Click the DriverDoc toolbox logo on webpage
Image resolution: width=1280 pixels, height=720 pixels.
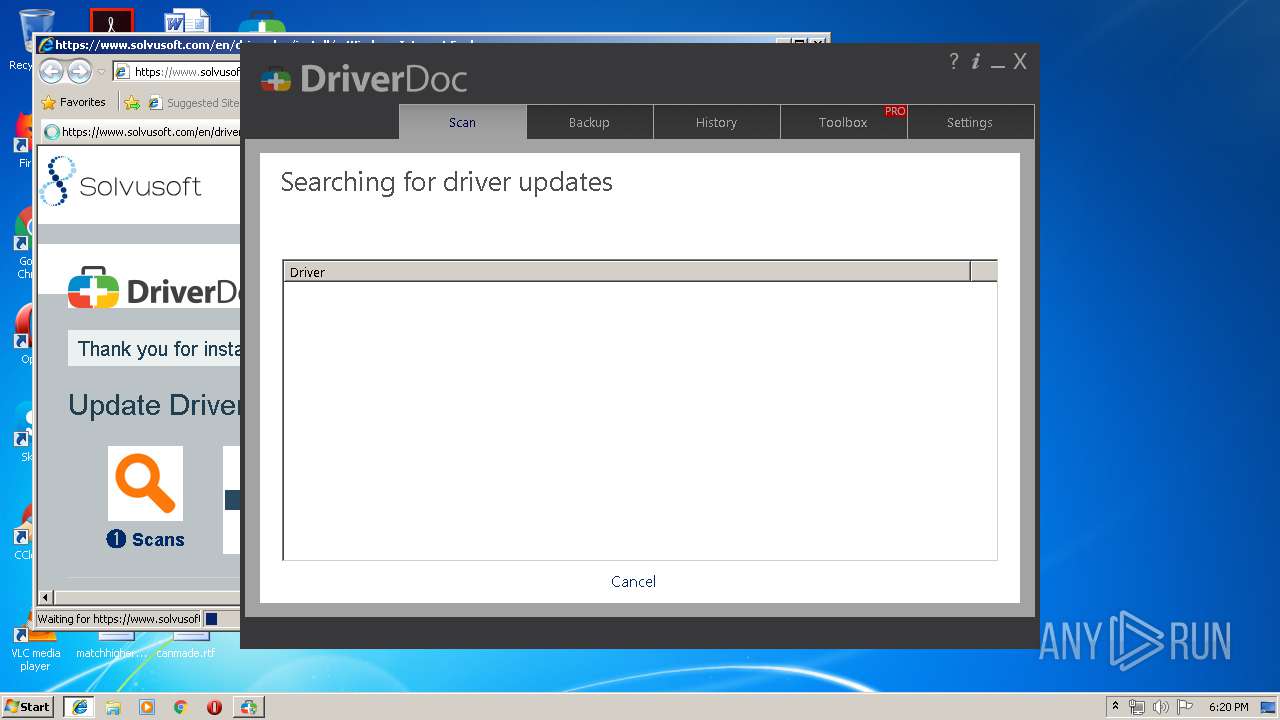93,288
